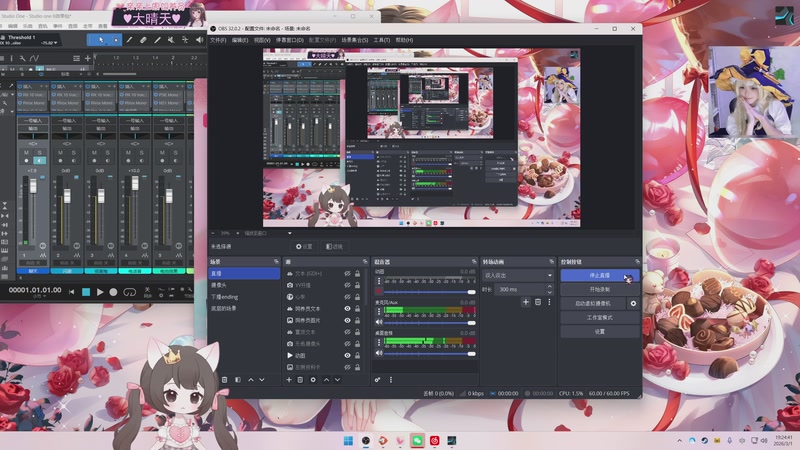The width and height of the screenshot is (800, 450).
Task: Add a transition with the plus icon
Action: (x=526, y=302)
